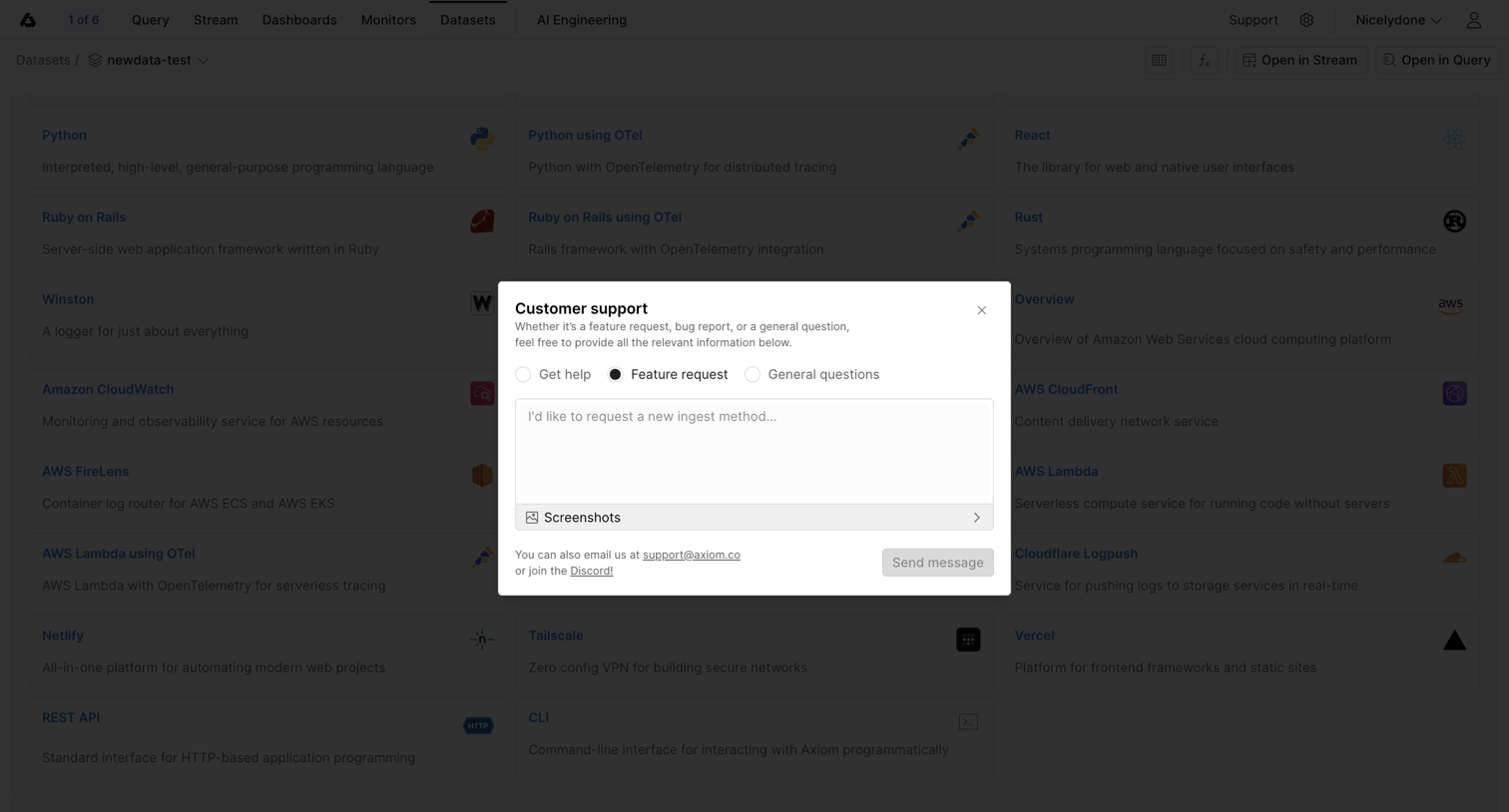The height and width of the screenshot is (812, 1509).
Task: Open the user profile icon
Action: point(1473,20)
